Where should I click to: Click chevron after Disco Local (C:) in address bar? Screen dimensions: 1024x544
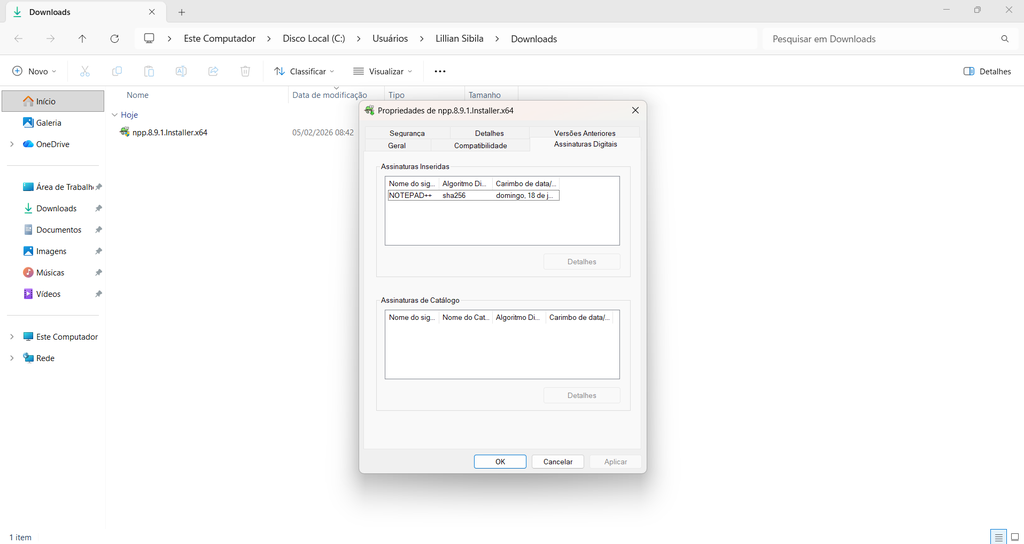click(359, 39)
